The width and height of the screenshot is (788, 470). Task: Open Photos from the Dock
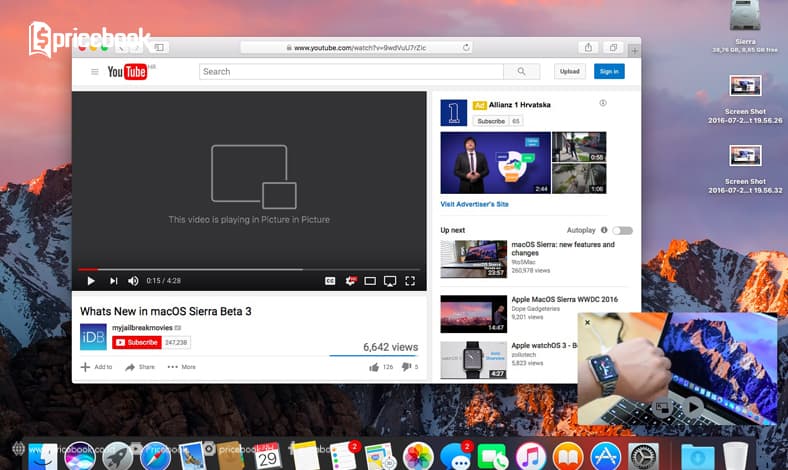pos(418,456)
